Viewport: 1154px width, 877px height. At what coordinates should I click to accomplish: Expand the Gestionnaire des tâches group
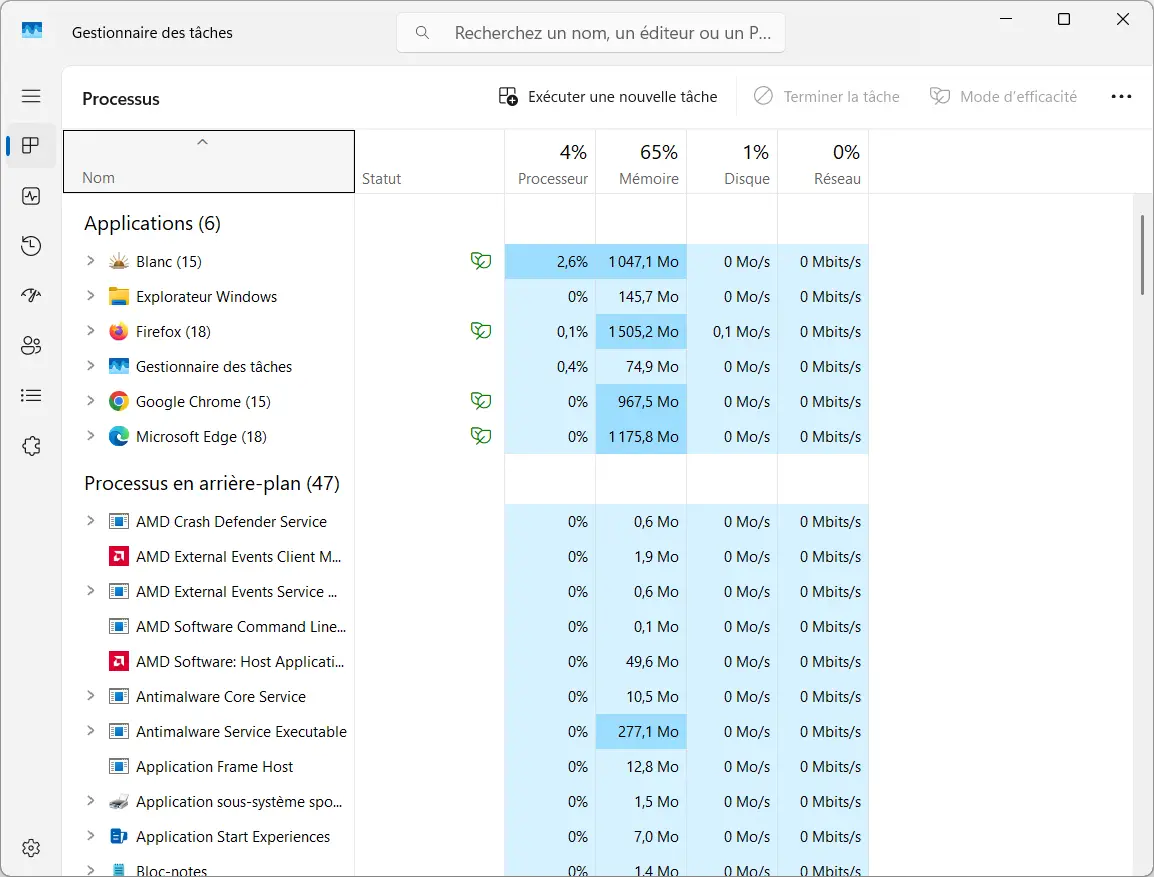(91, 366)
